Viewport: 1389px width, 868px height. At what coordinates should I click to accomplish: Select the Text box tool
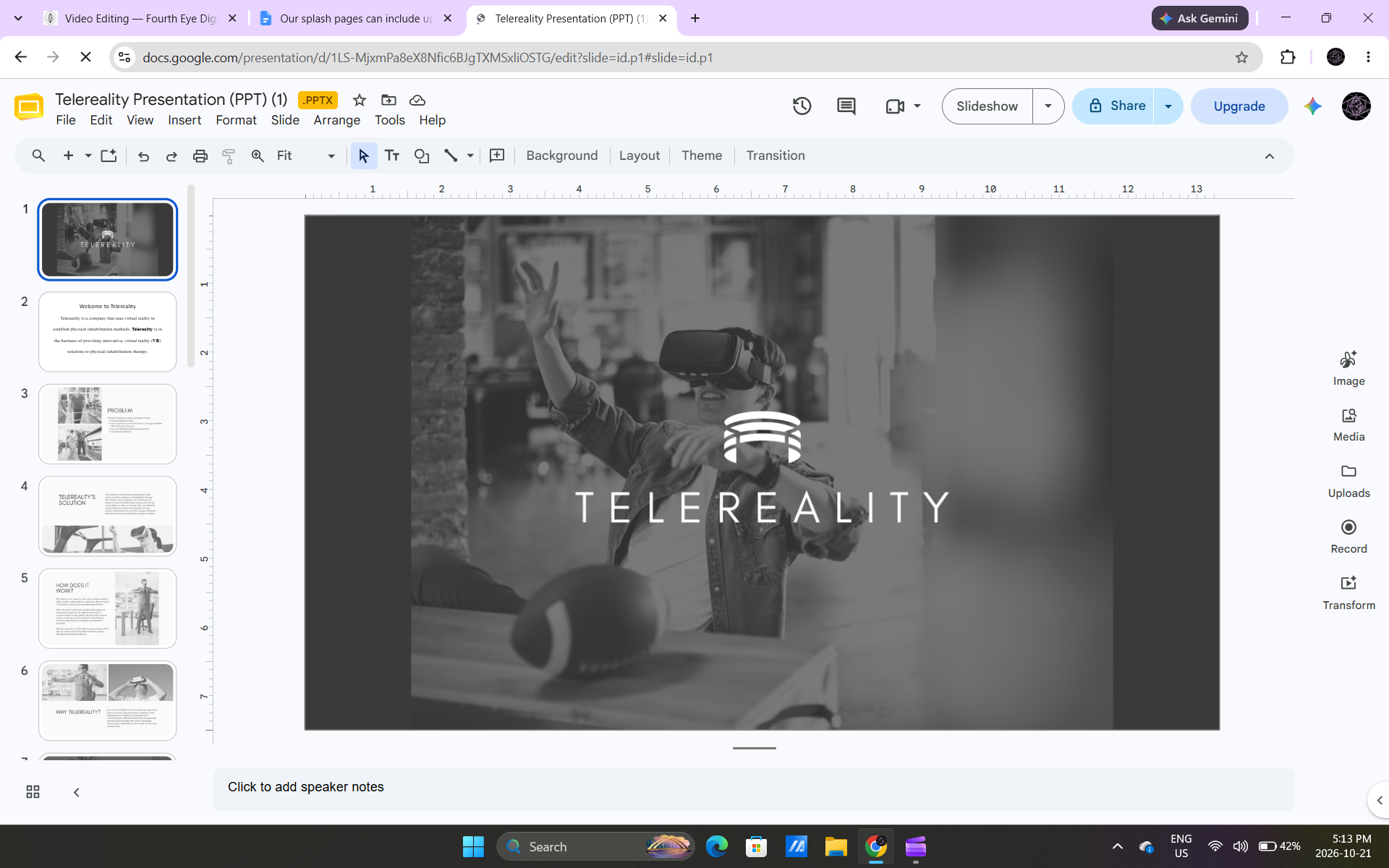(x=392, y=156)
